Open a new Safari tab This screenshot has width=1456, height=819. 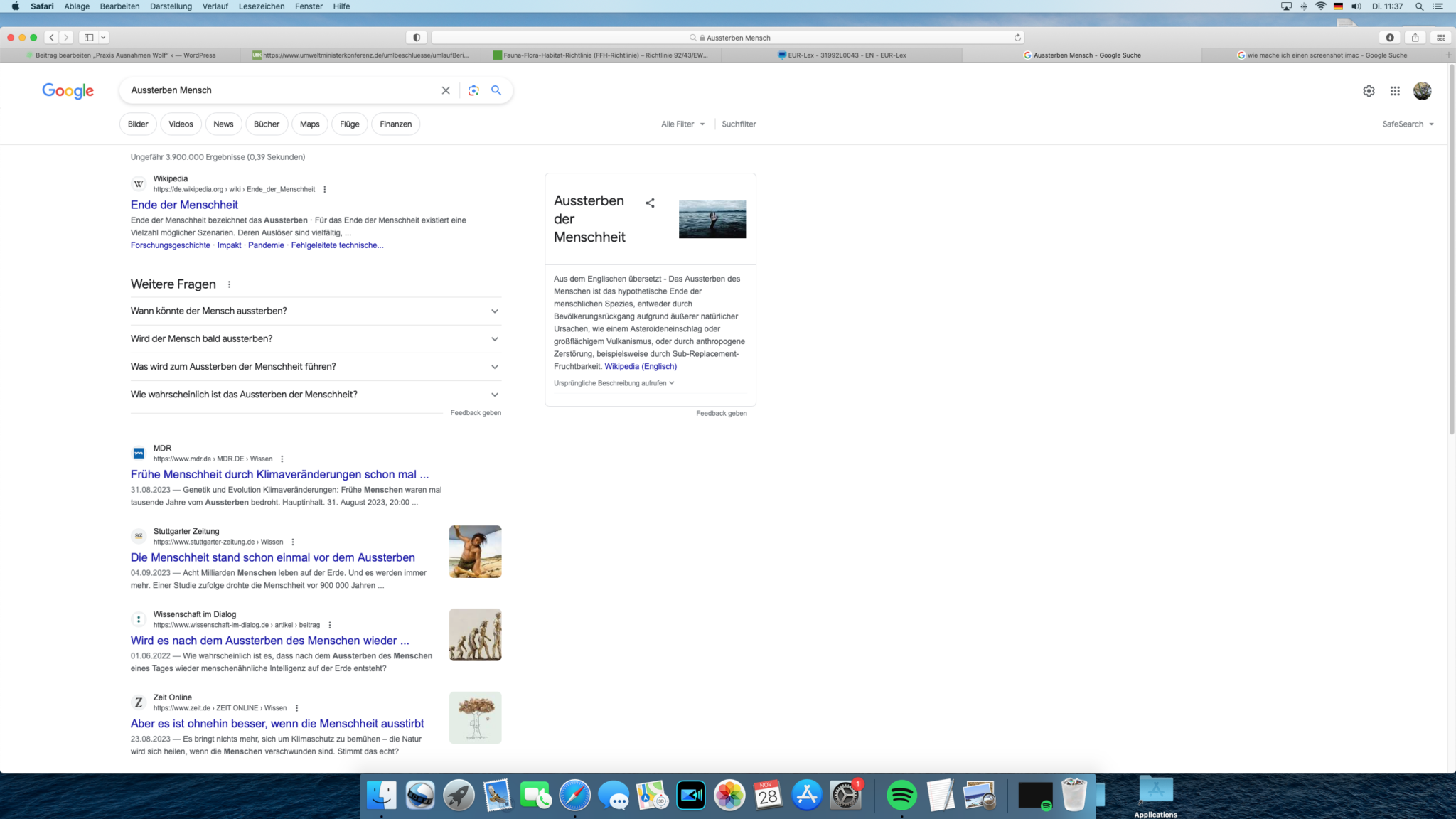pos(1449,55)
